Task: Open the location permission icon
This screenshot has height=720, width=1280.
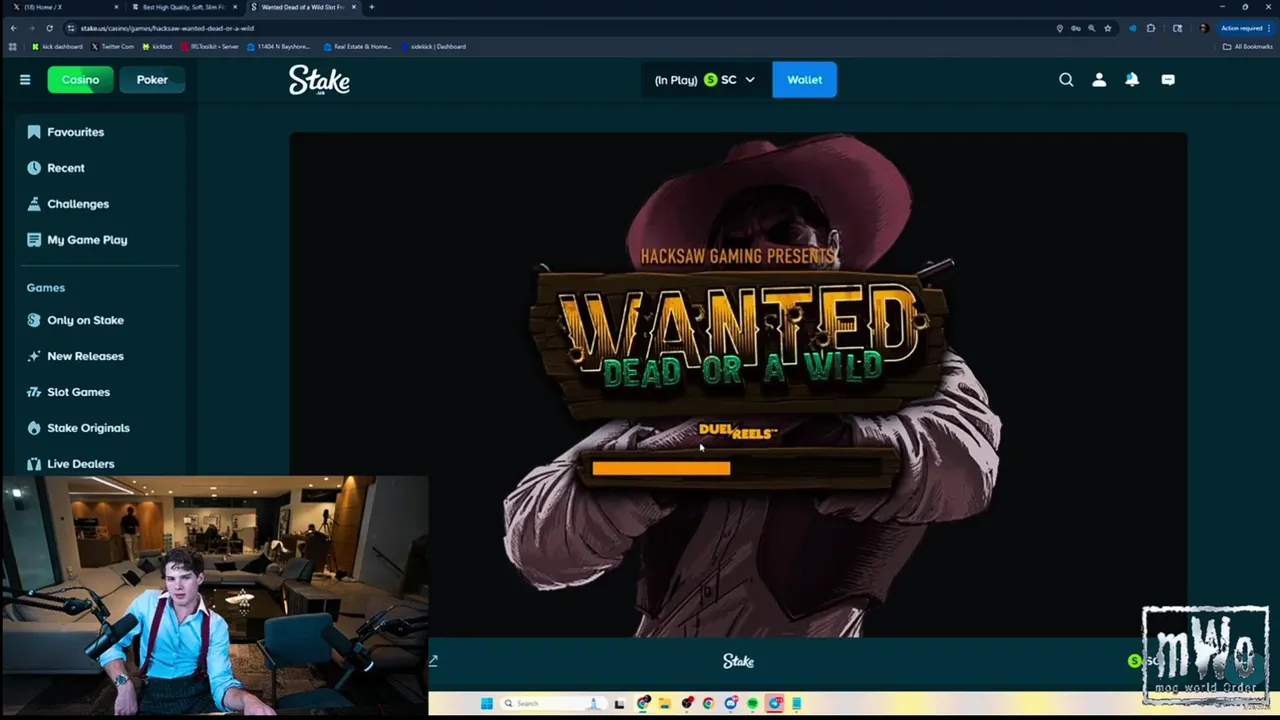Action: click(x=1060, y=28)
